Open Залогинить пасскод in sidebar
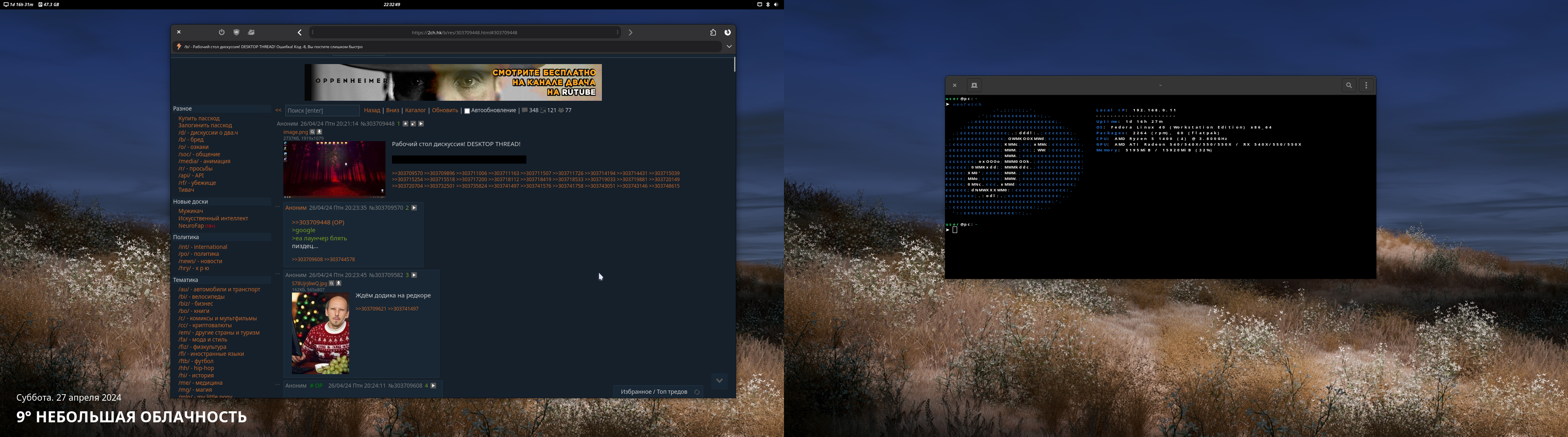 (x=205, y=125)
